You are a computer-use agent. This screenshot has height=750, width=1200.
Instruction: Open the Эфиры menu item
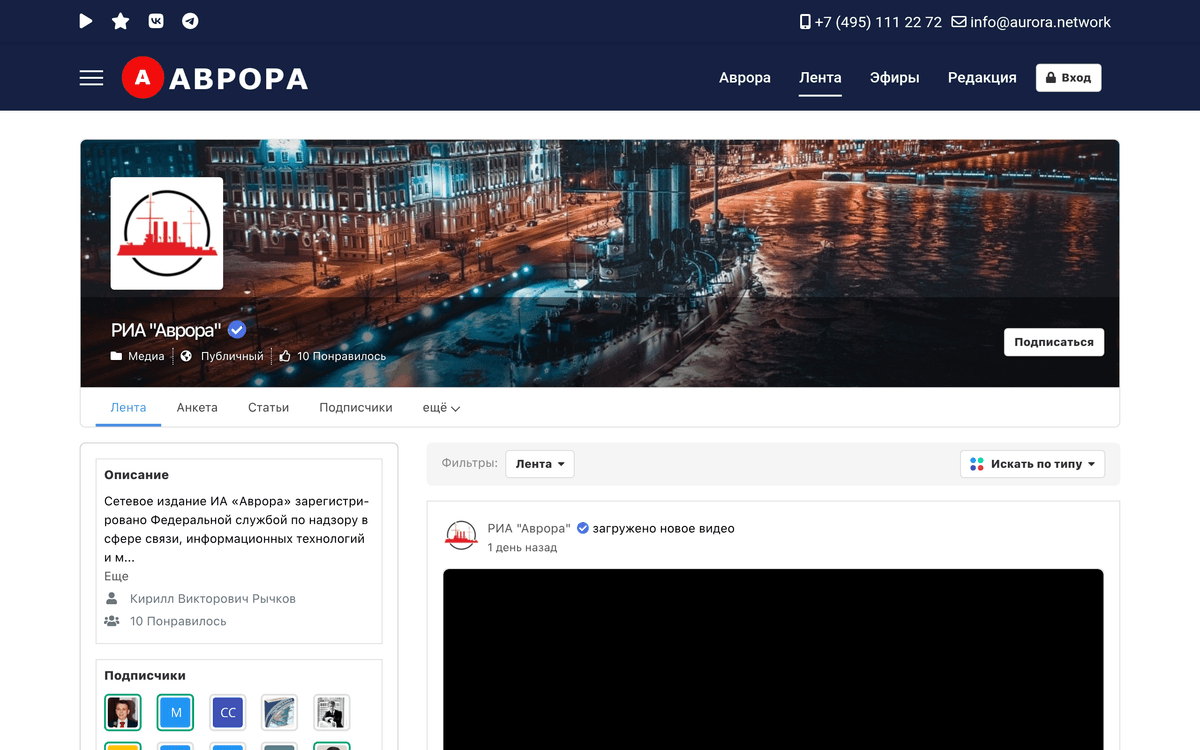coord(894,77)
